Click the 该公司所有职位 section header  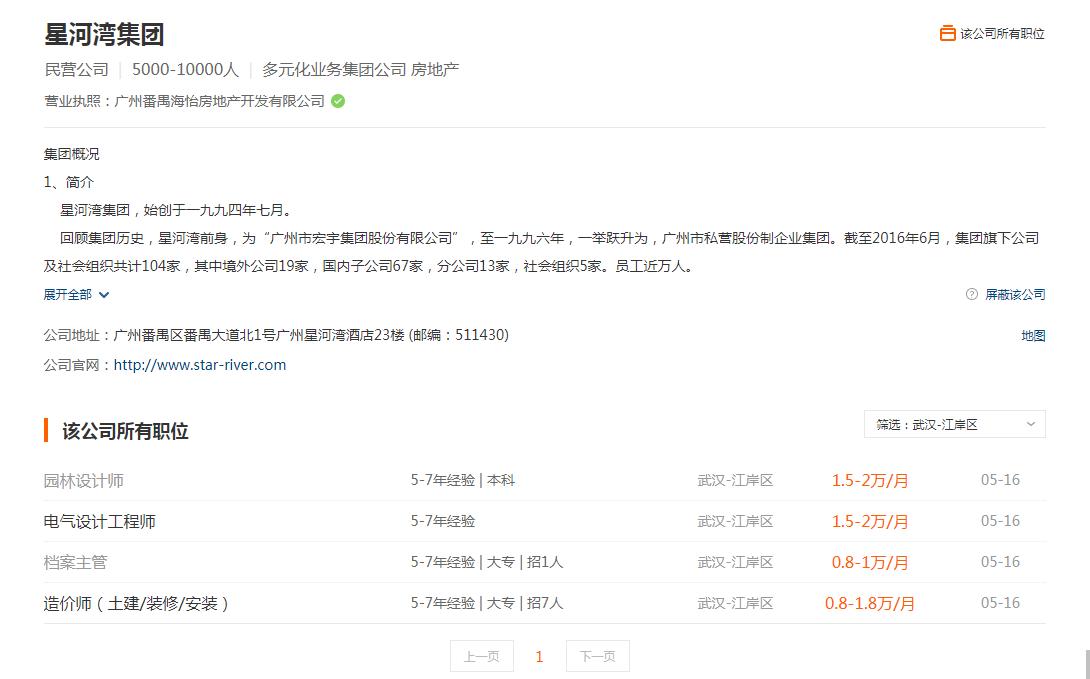tap(119, 430)
